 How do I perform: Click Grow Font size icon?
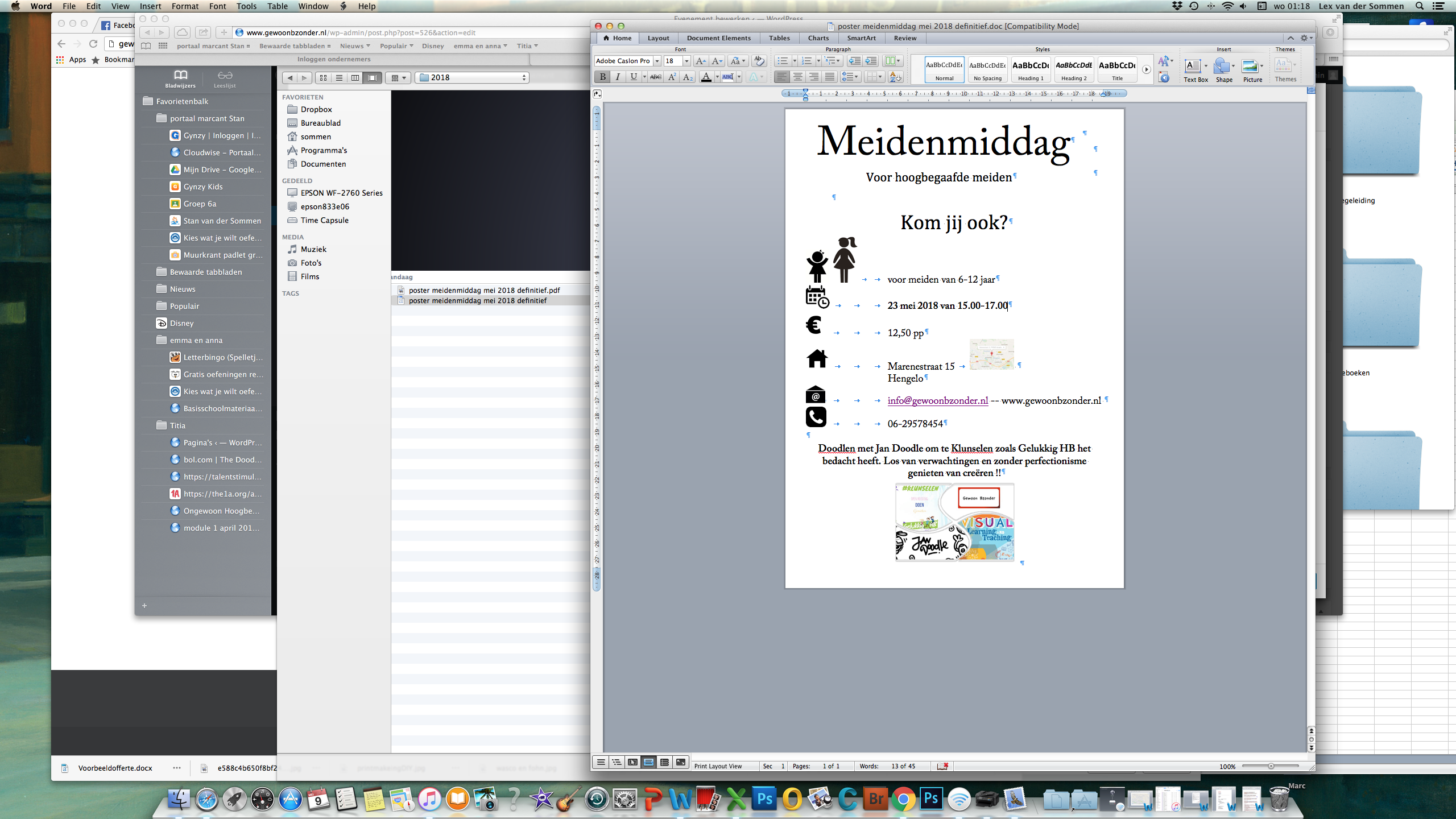[x=701, y=61]
